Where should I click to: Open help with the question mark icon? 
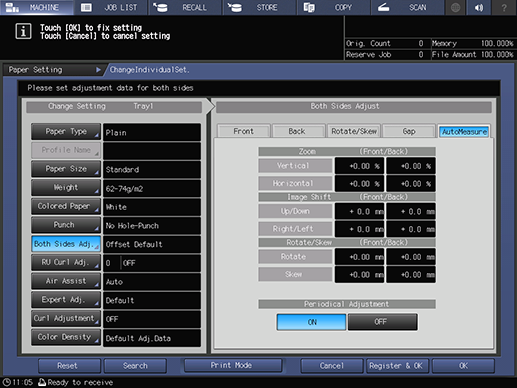(504, 7)
